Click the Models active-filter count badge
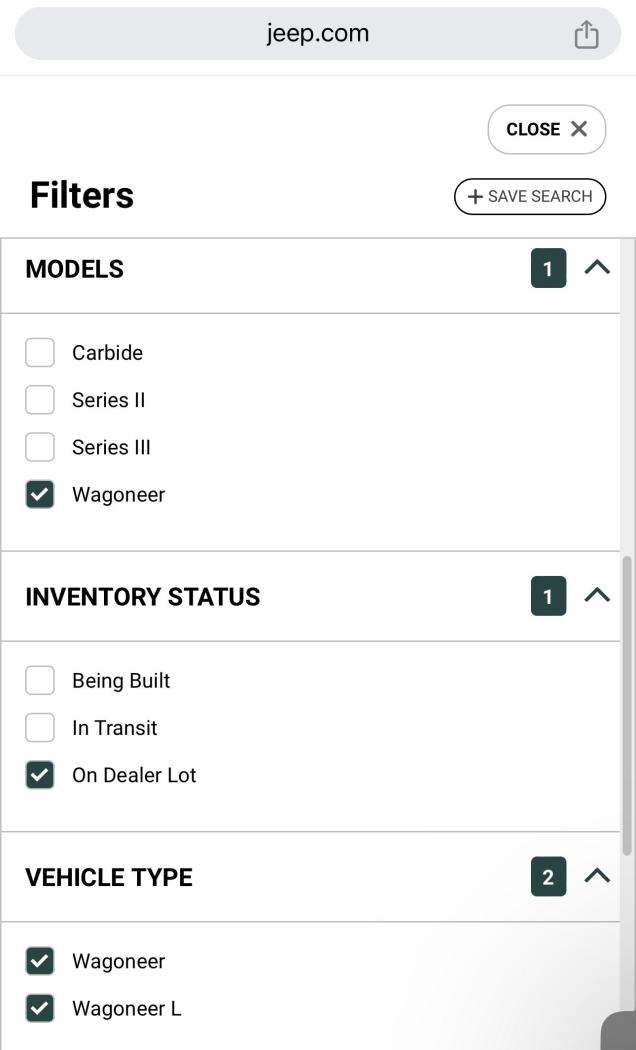This screenshot has width=636, height=1050. click(x=548, y=268)
